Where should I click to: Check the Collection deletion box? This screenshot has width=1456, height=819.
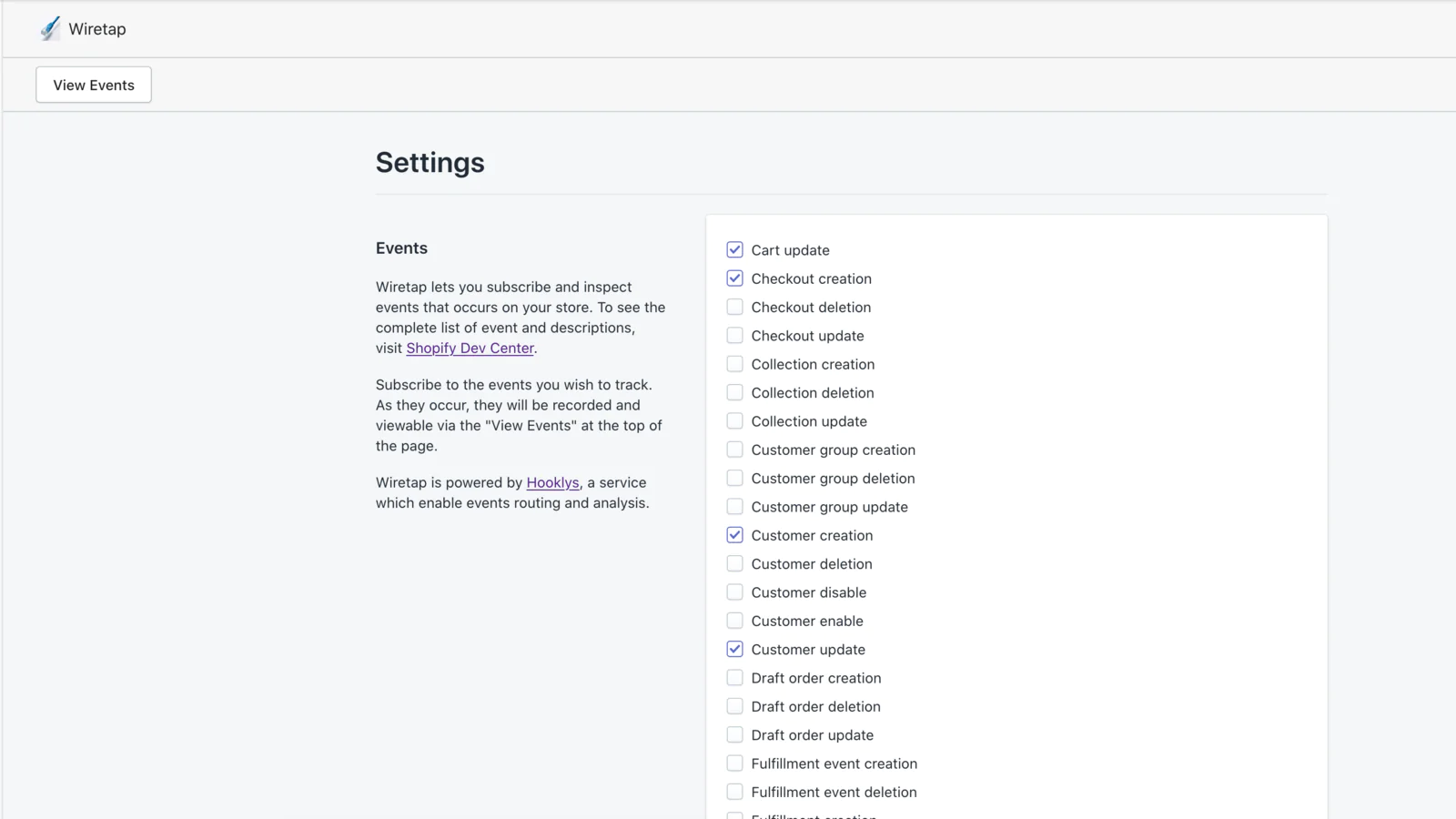(734, 393)
